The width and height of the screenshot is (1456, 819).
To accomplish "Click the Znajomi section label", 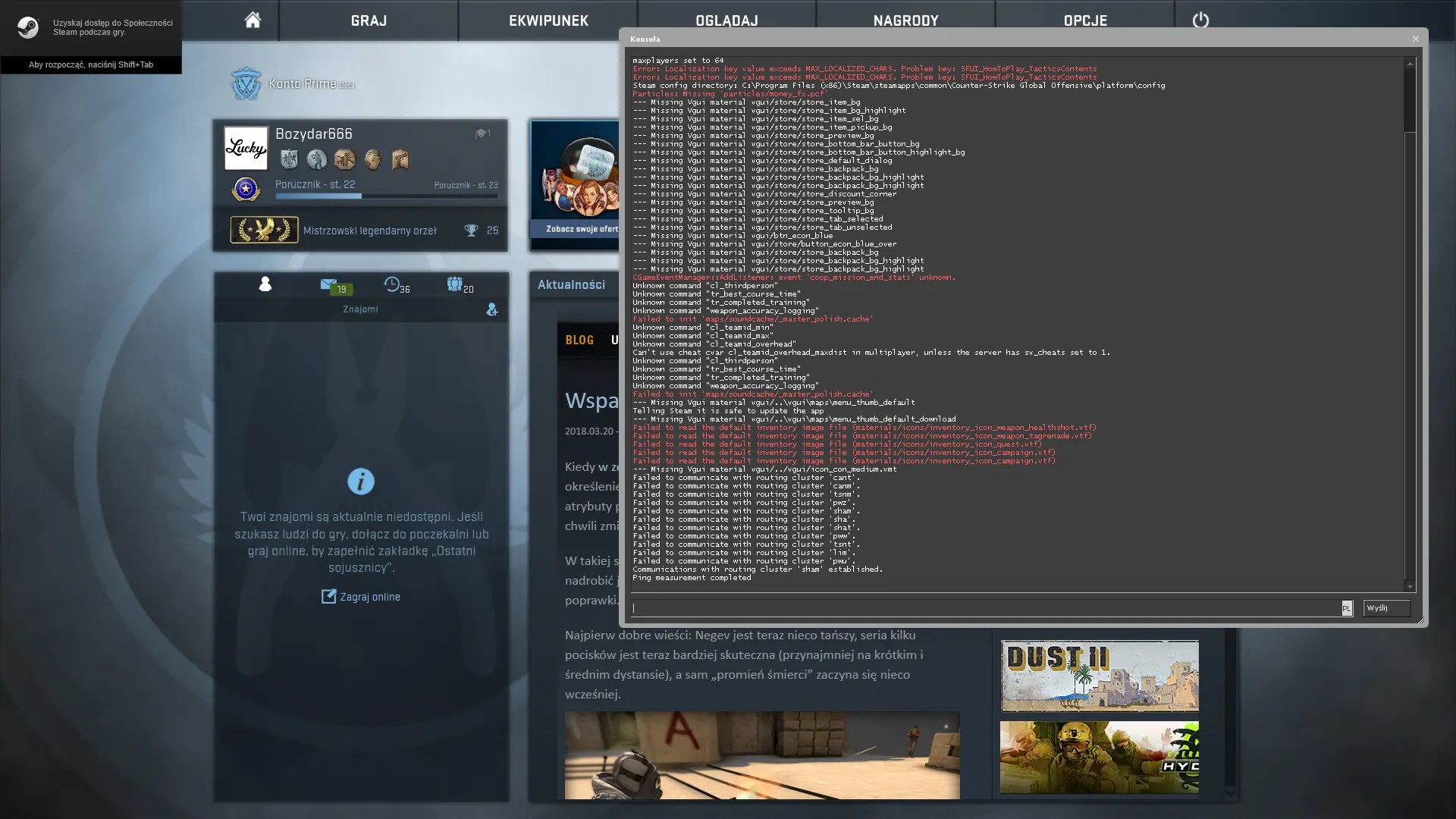I will [x=360, y=309].
